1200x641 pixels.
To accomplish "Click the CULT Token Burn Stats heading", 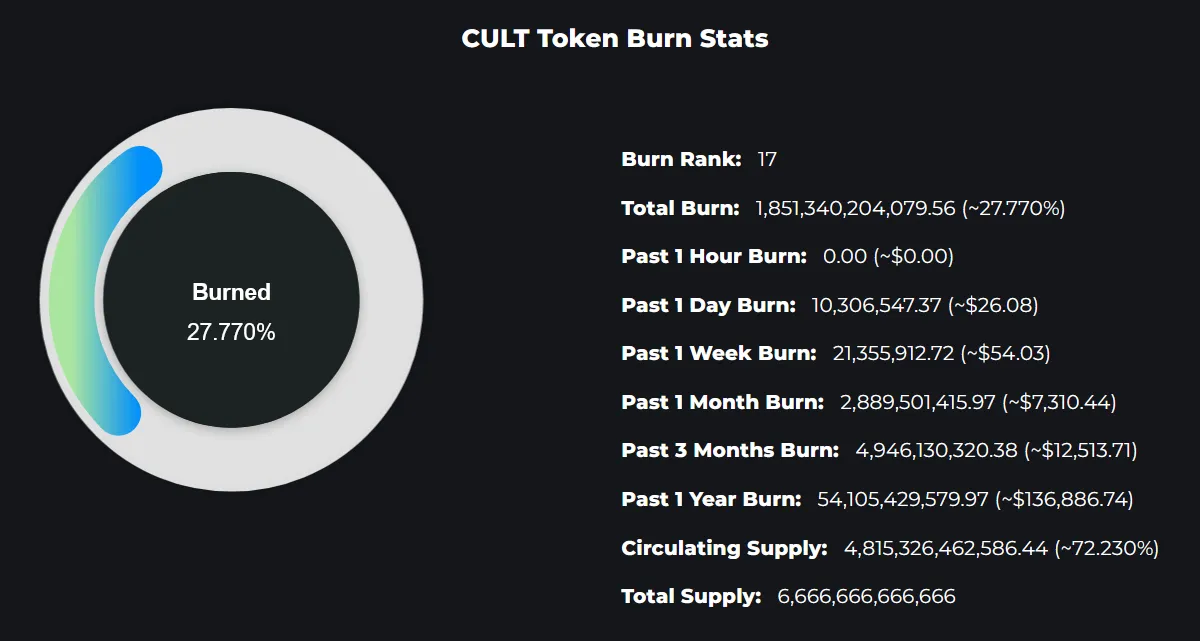I will pos(615,39).
